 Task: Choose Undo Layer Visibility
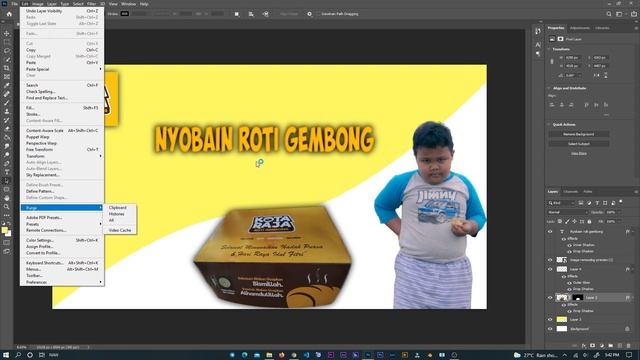(62, 11)
